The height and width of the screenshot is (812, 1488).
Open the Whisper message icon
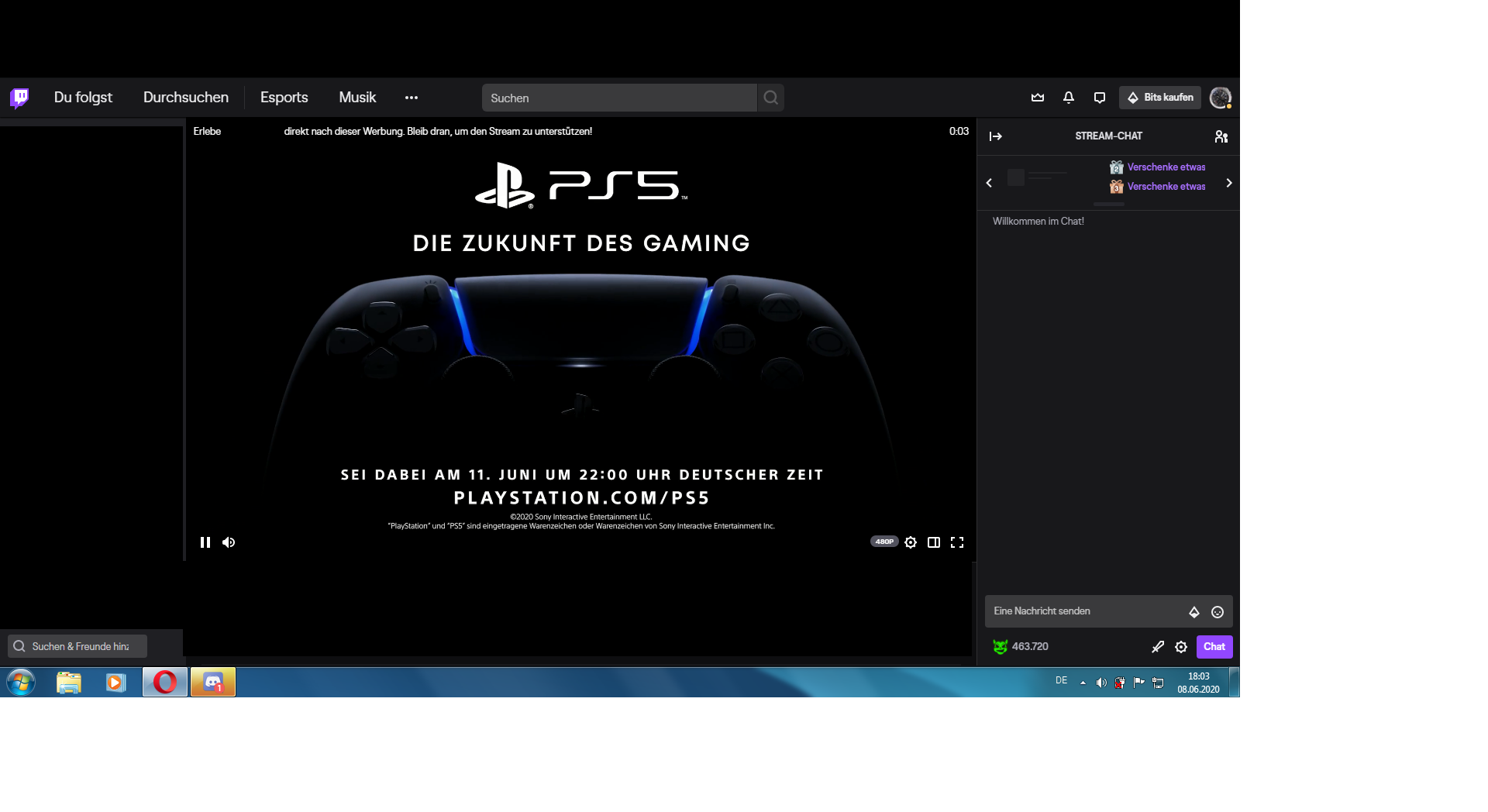click(x=1099, y=98)
